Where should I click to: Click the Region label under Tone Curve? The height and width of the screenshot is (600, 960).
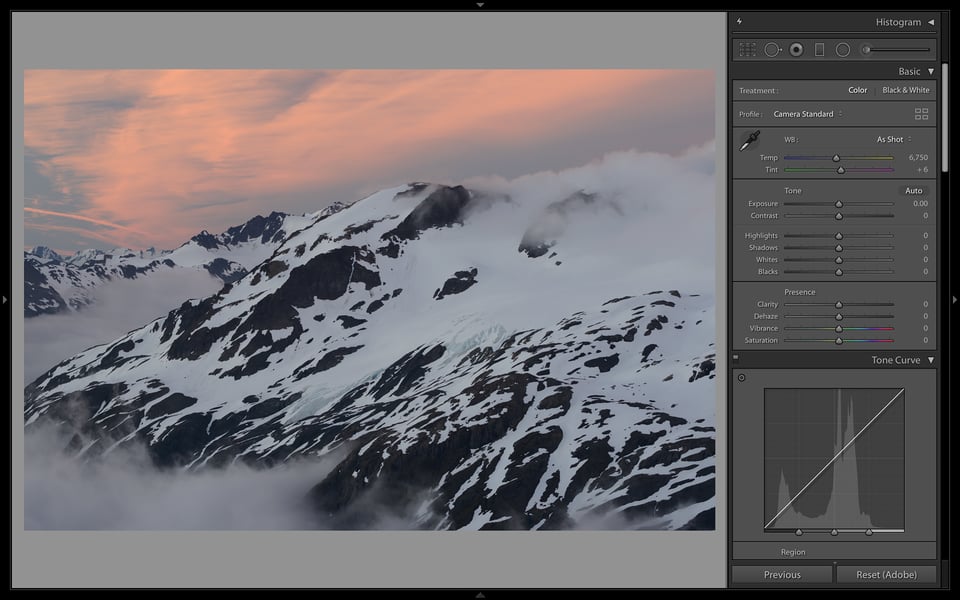click(793, 552)
